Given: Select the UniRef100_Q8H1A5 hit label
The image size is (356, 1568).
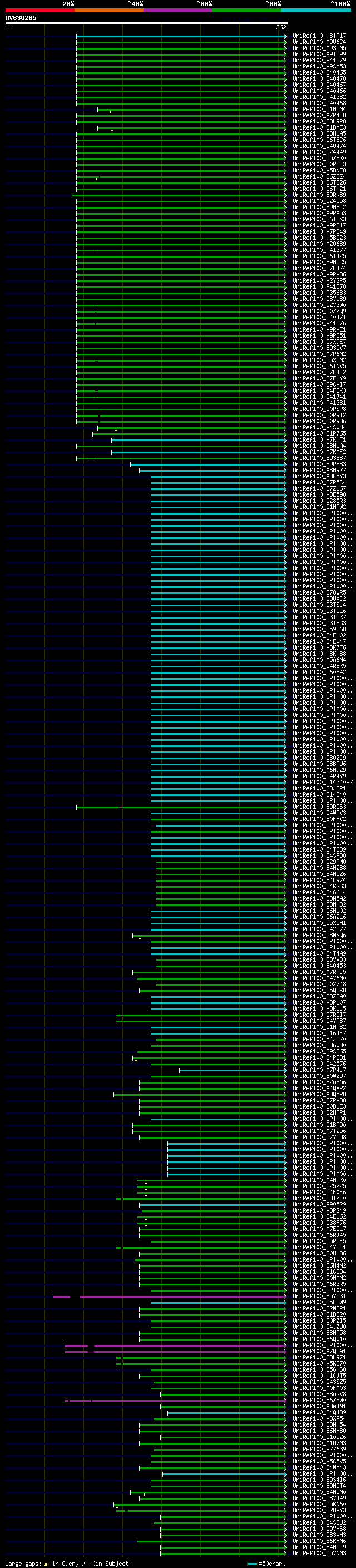Looking at the screenshot, I should tap(319, 134).
